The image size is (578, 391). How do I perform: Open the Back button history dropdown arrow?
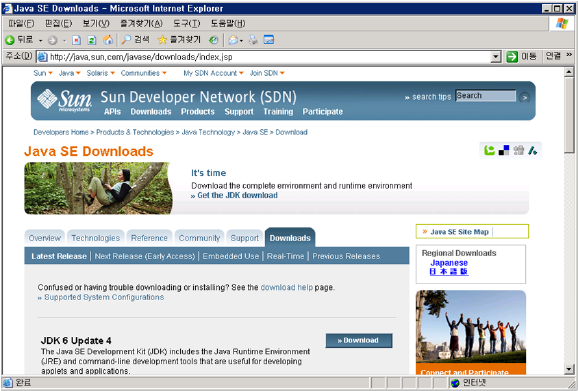tap(41, 41)
